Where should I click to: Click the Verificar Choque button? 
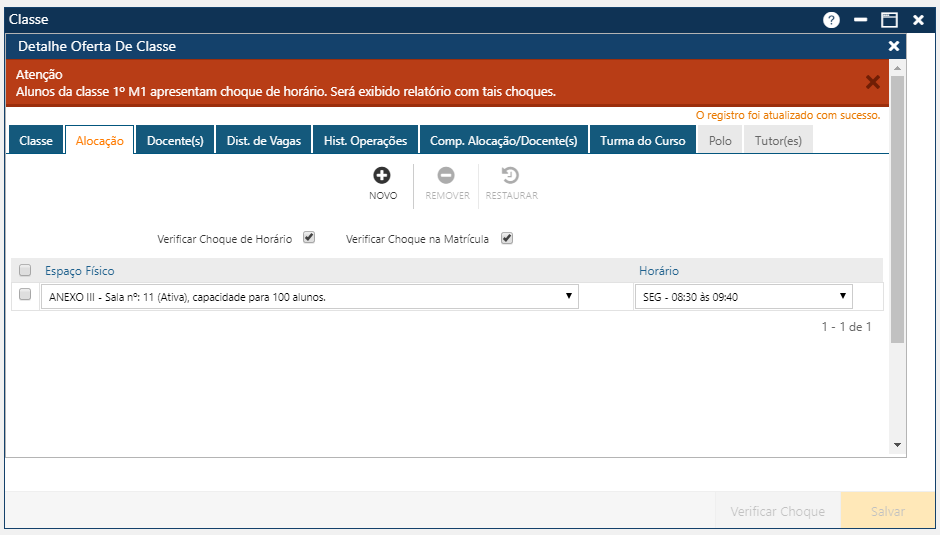tap(777, 511)
